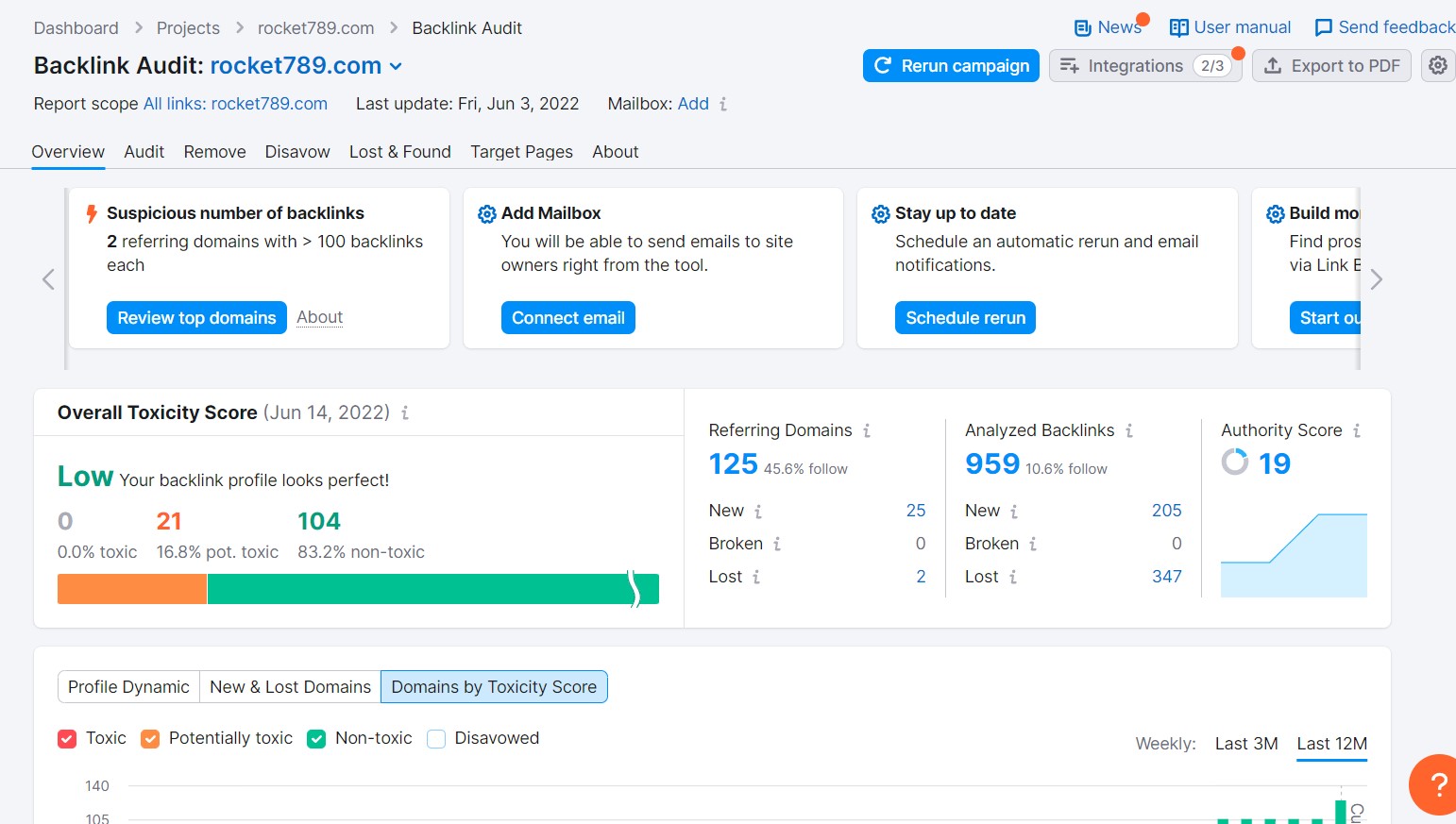Go to the Lost & Found tab
The width and height of the screenshot is (1456, 824).
400,152
